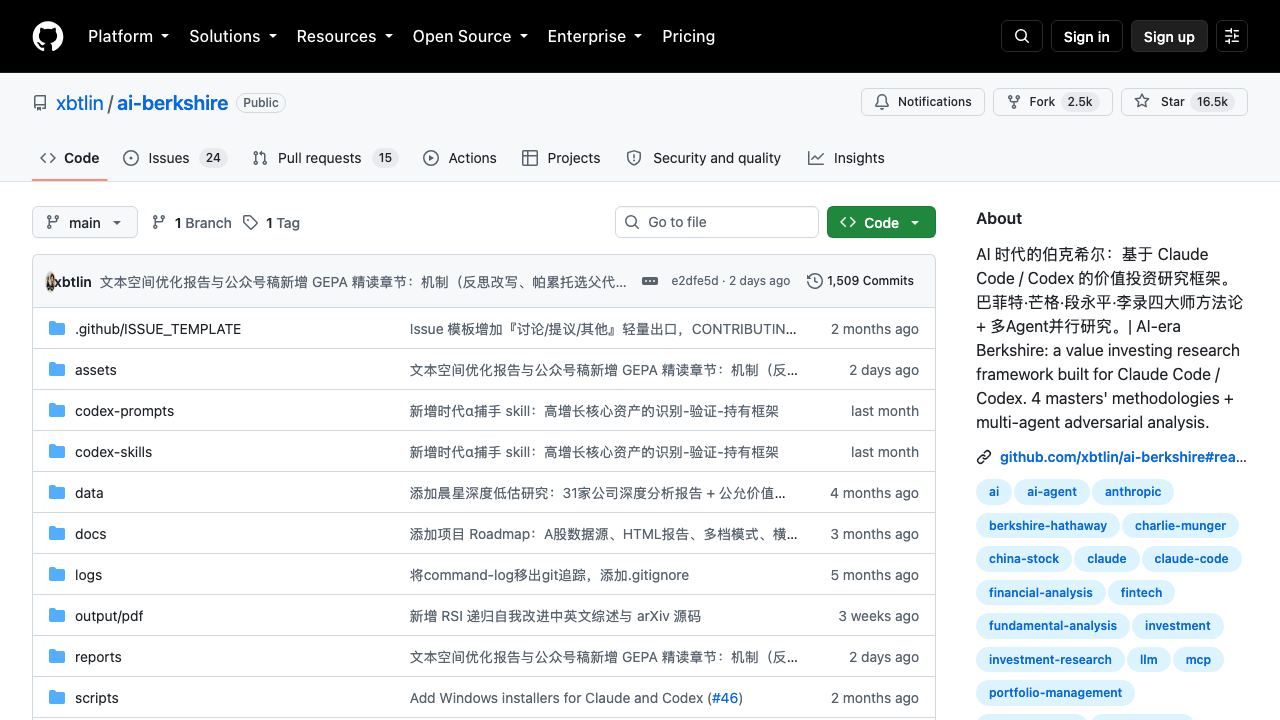
Task: Click the folder icon beside assets
Action: pos(57,369)
